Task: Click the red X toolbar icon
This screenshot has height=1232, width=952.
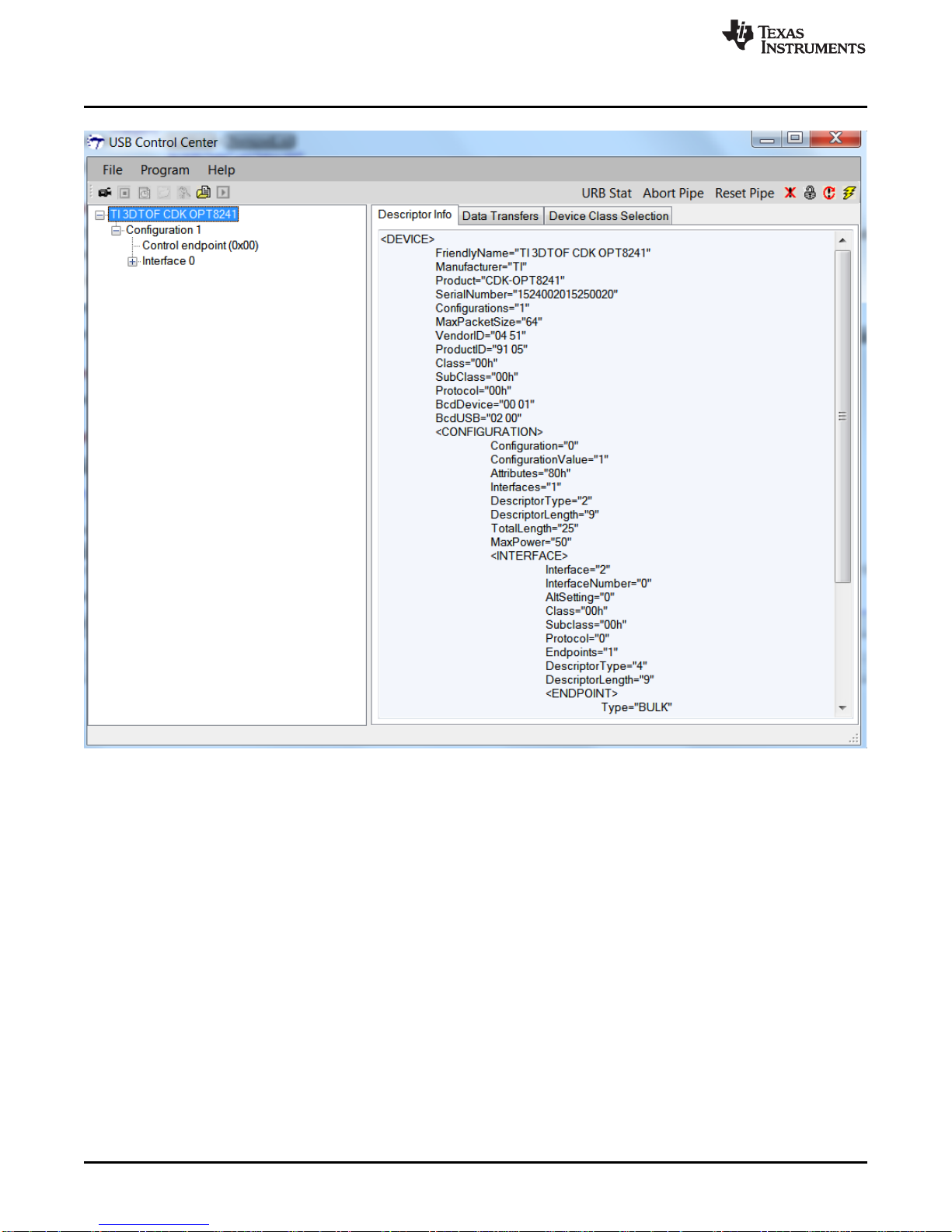Action: pyautogui.click(x=790, y=193)
